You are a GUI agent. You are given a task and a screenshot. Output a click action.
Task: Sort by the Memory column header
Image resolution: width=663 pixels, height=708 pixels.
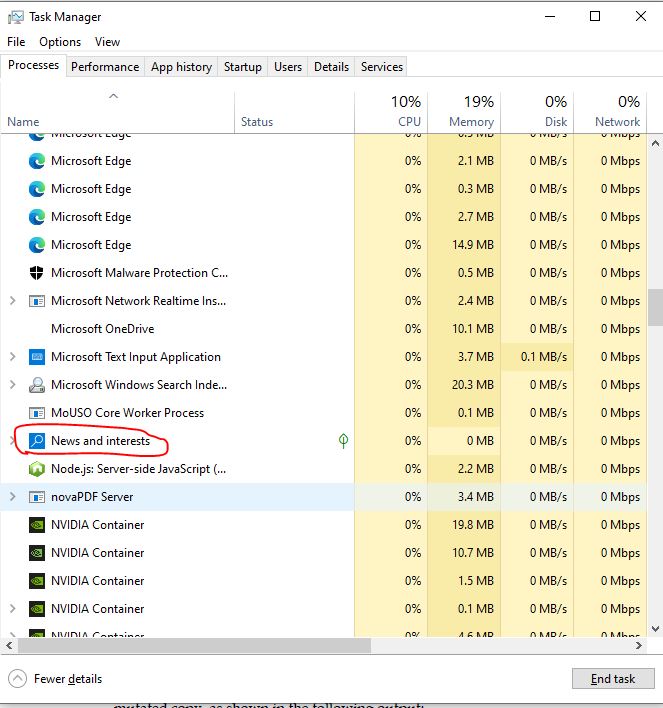[464, 113]
